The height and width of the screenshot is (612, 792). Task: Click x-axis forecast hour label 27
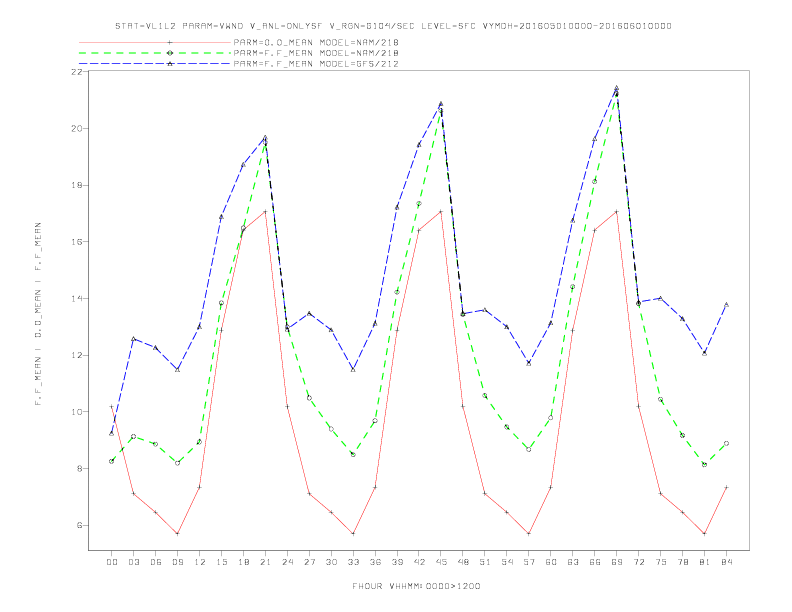click(x=309, y=562)
